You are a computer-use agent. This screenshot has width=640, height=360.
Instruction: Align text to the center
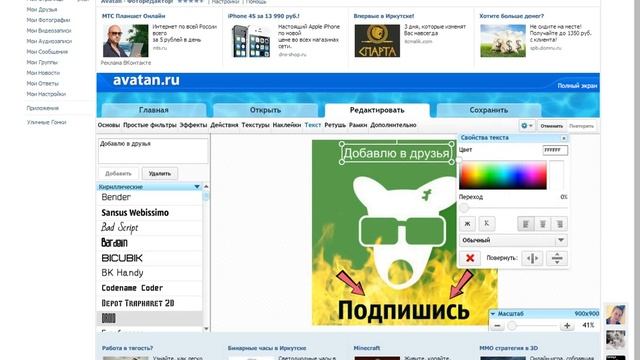tap(543, 224)
